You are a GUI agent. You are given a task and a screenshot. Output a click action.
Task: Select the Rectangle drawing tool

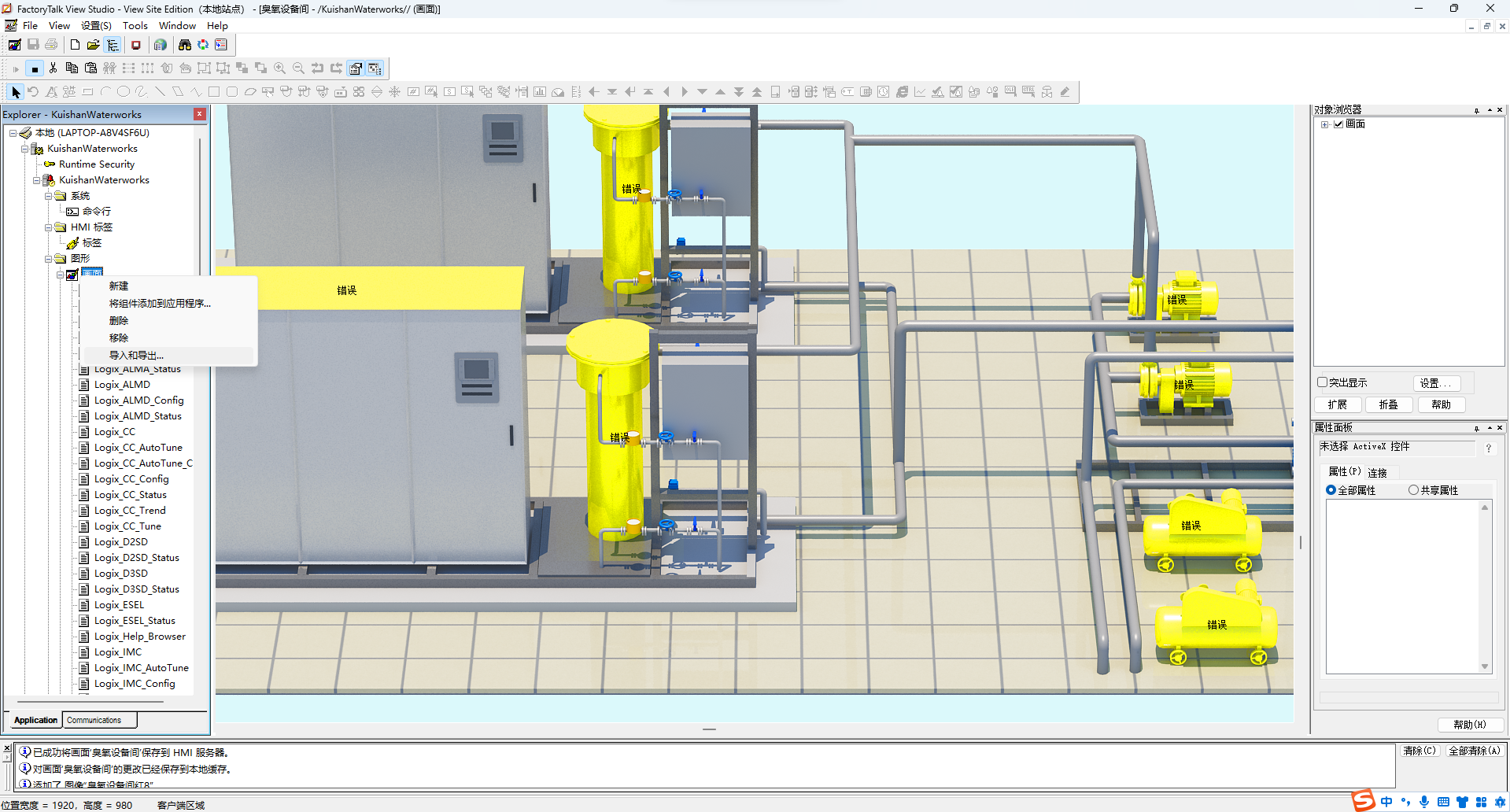pos(213,92)
